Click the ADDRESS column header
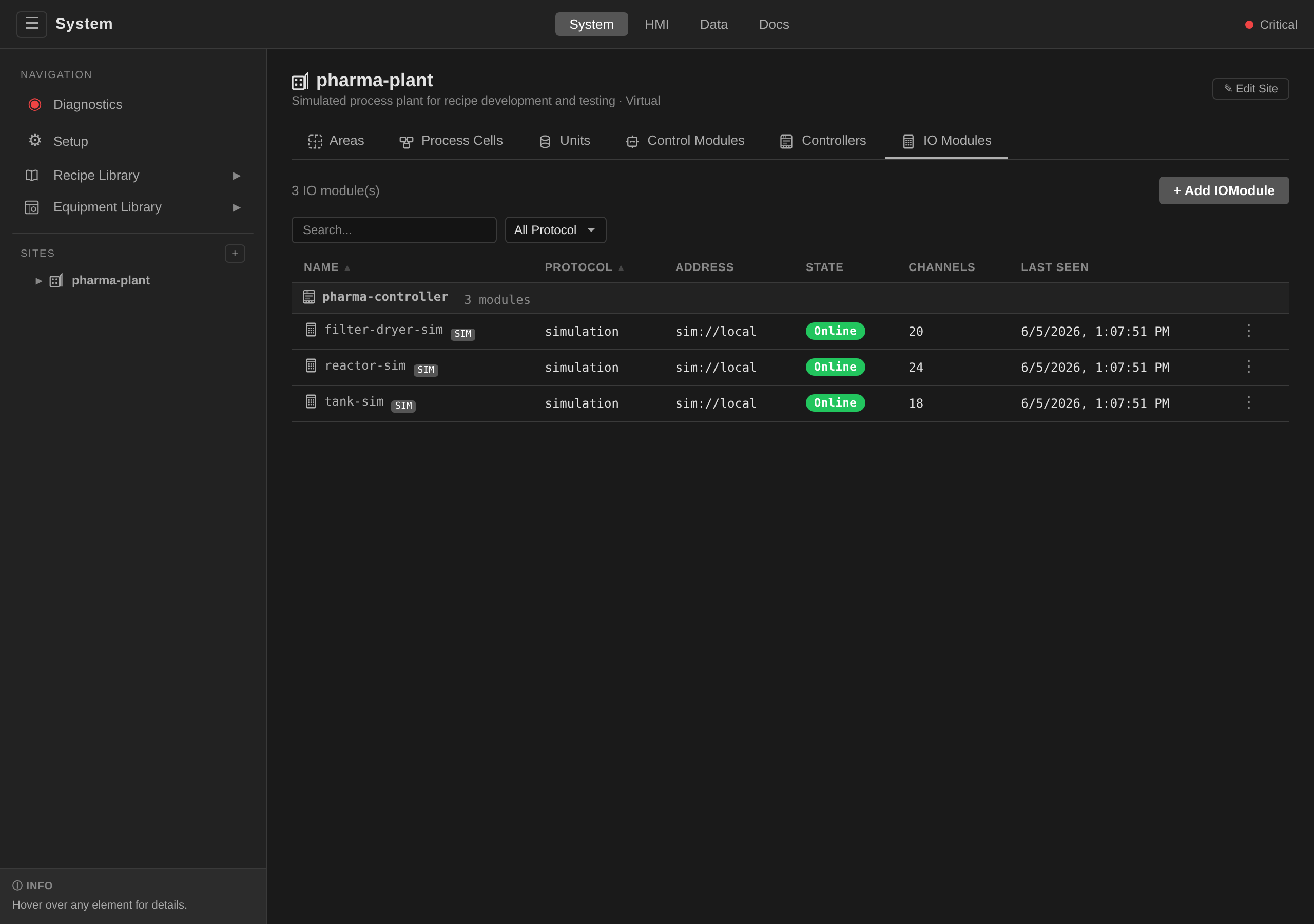 (x=704, y=267)
